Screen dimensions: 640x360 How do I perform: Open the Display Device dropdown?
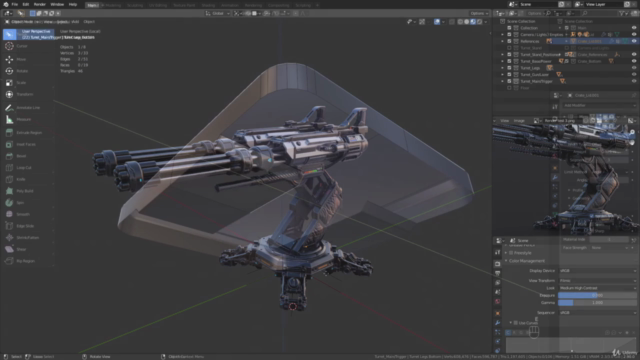598,271
